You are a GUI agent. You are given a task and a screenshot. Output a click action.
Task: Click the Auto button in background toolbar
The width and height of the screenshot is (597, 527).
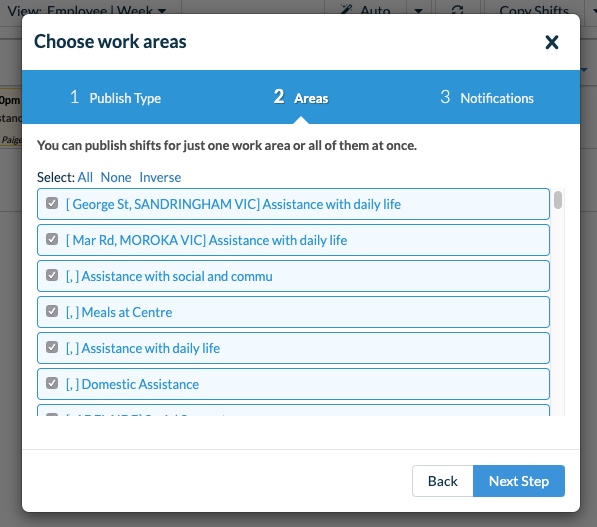pyautogui.click(x=366, y=11)
